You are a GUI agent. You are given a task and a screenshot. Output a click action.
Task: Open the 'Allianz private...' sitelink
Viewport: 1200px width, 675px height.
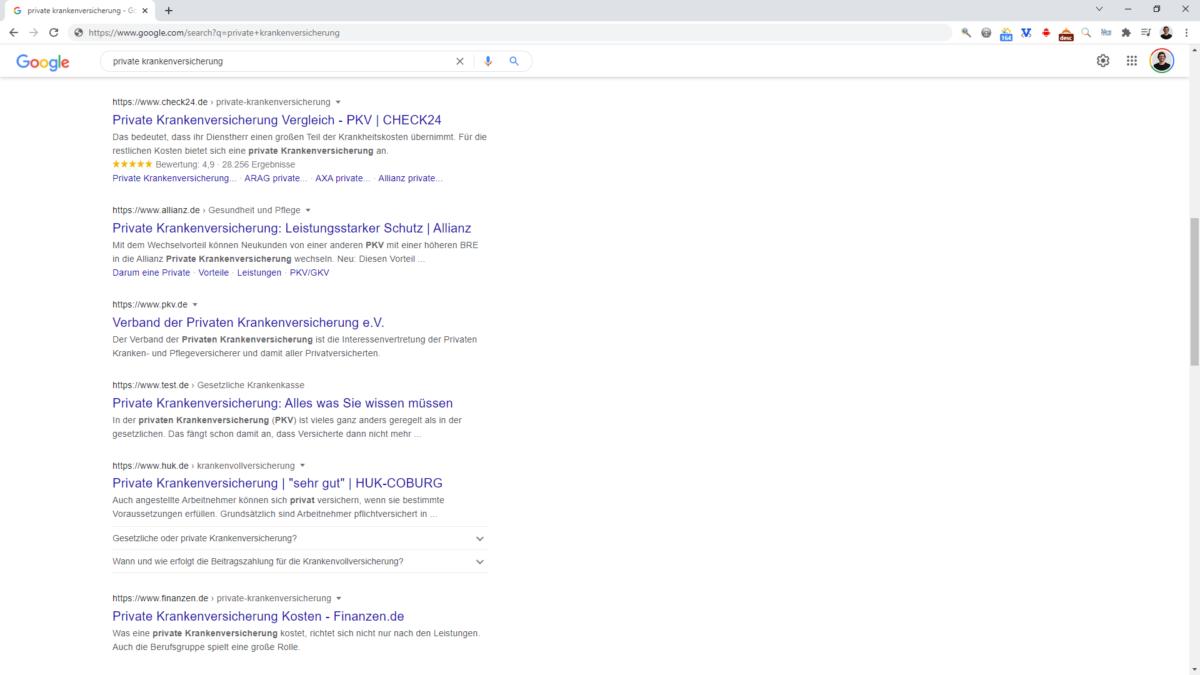pyautogui.click(x=410, y=178)
